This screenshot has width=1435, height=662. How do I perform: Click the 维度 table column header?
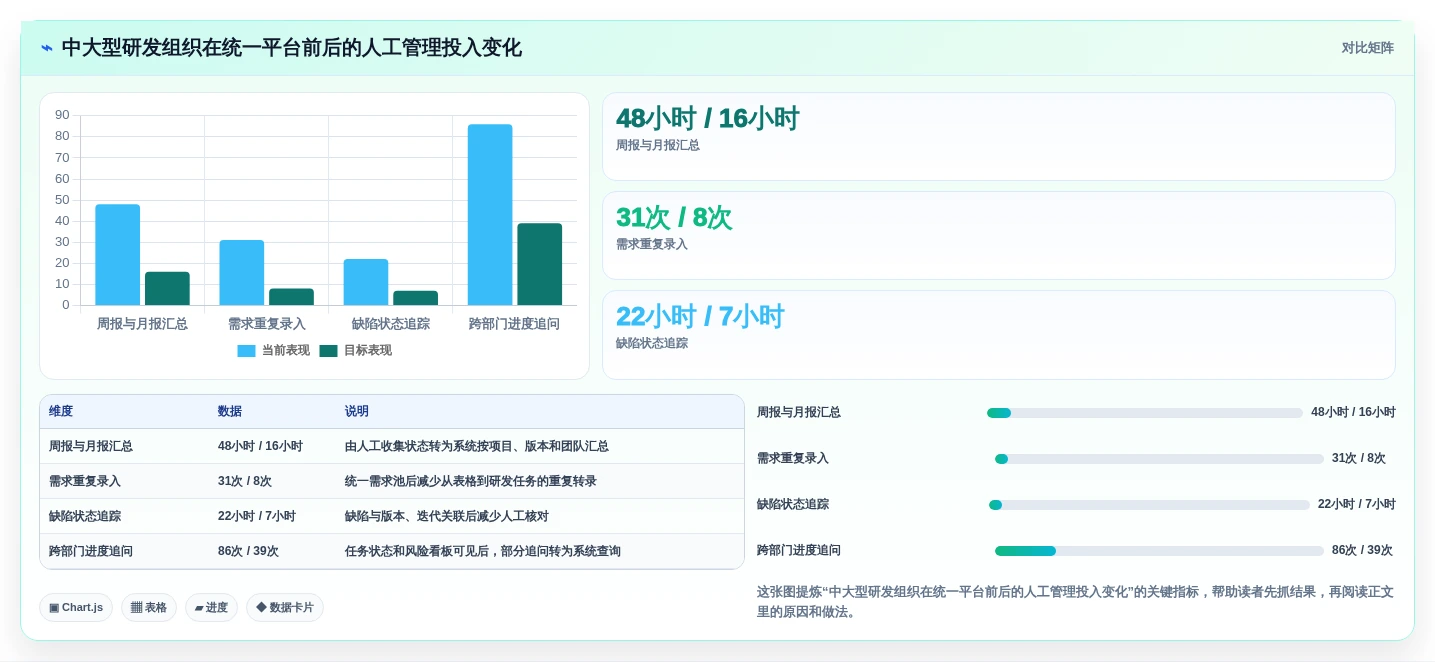pyautogui.click(x=61, y=412)
